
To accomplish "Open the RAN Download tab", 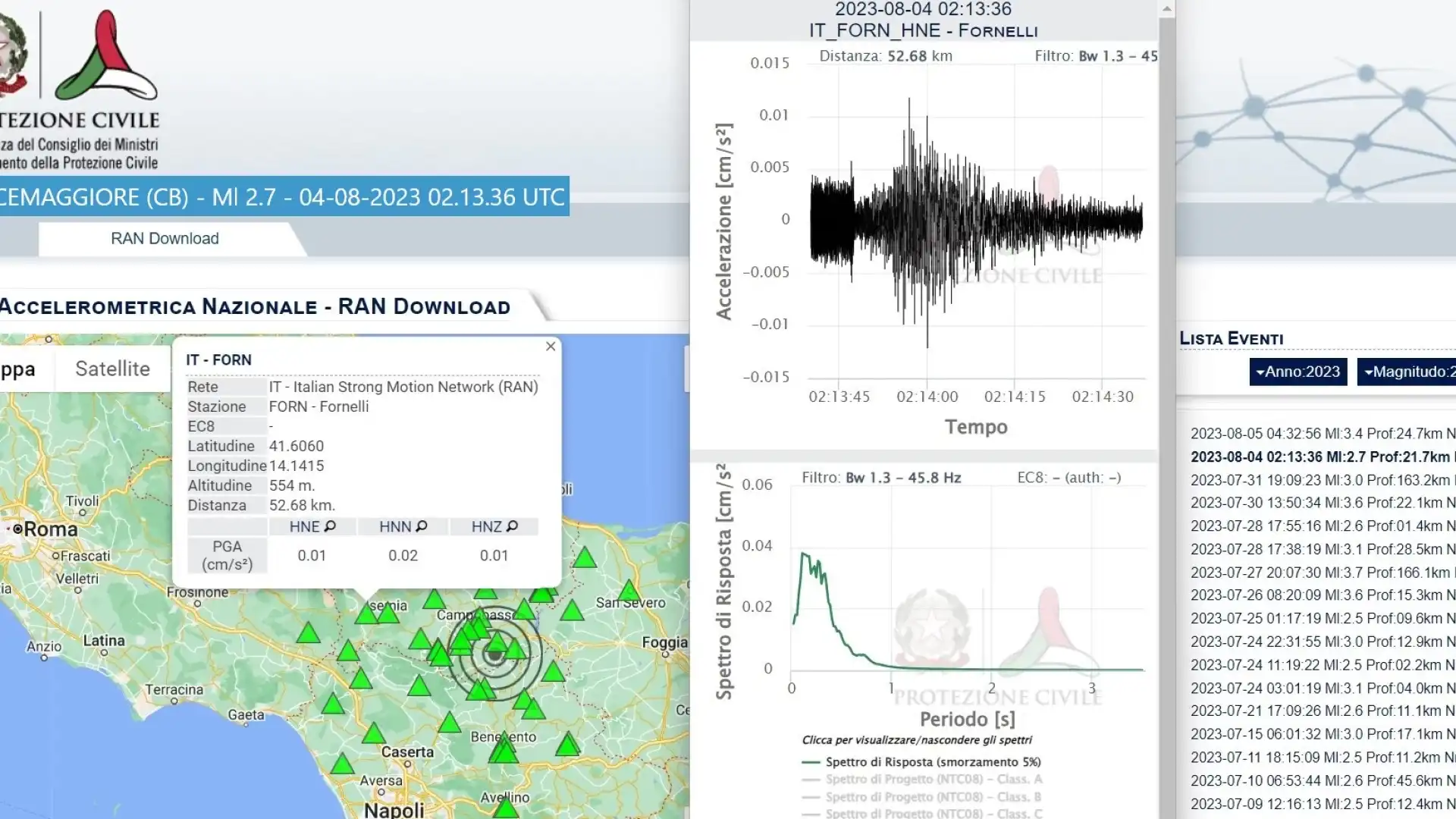I will [165, 239].
